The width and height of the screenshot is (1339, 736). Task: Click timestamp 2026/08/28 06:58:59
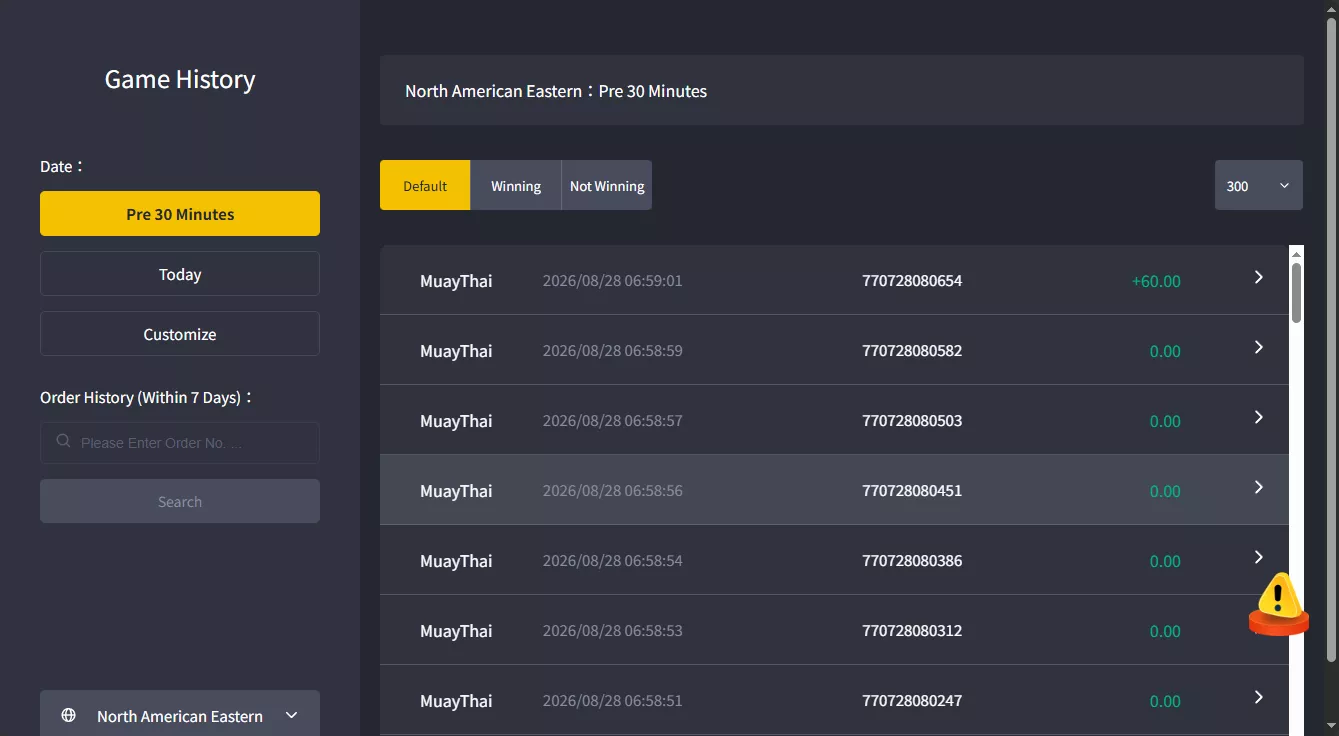612,351
